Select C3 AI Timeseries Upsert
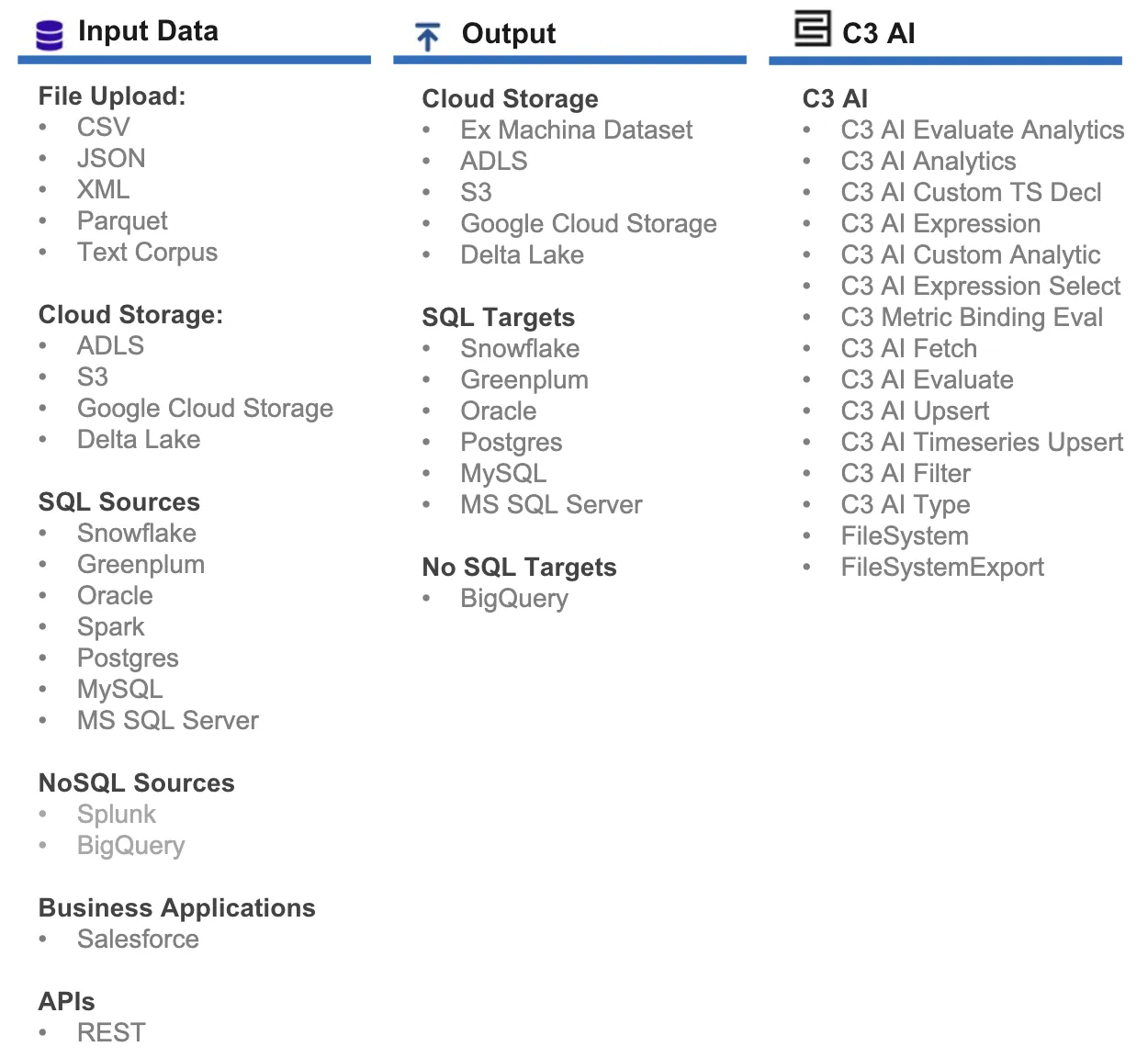The image size is (1148, 1058). point(982,442)
